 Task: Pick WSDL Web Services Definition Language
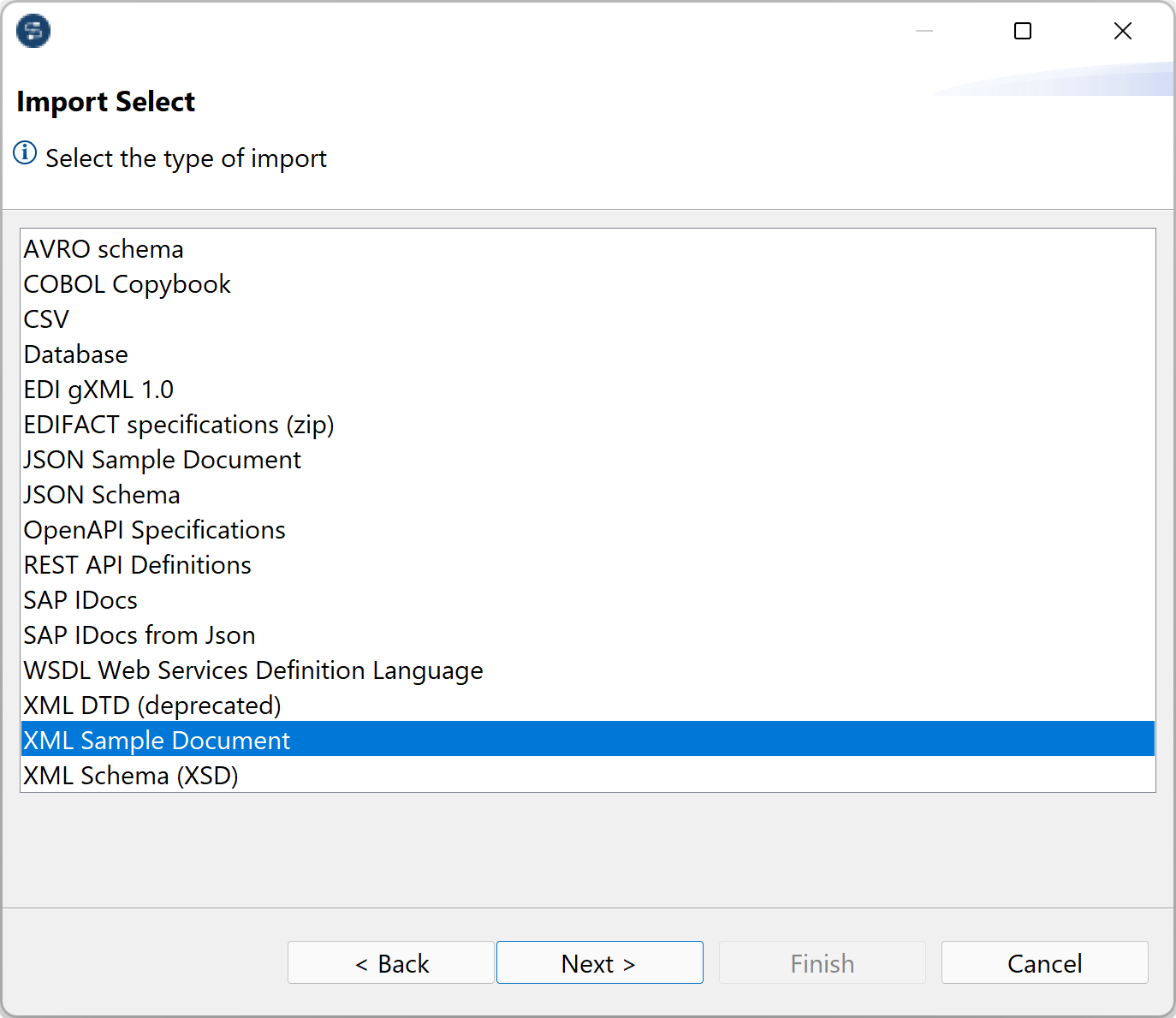click(252, 670)
